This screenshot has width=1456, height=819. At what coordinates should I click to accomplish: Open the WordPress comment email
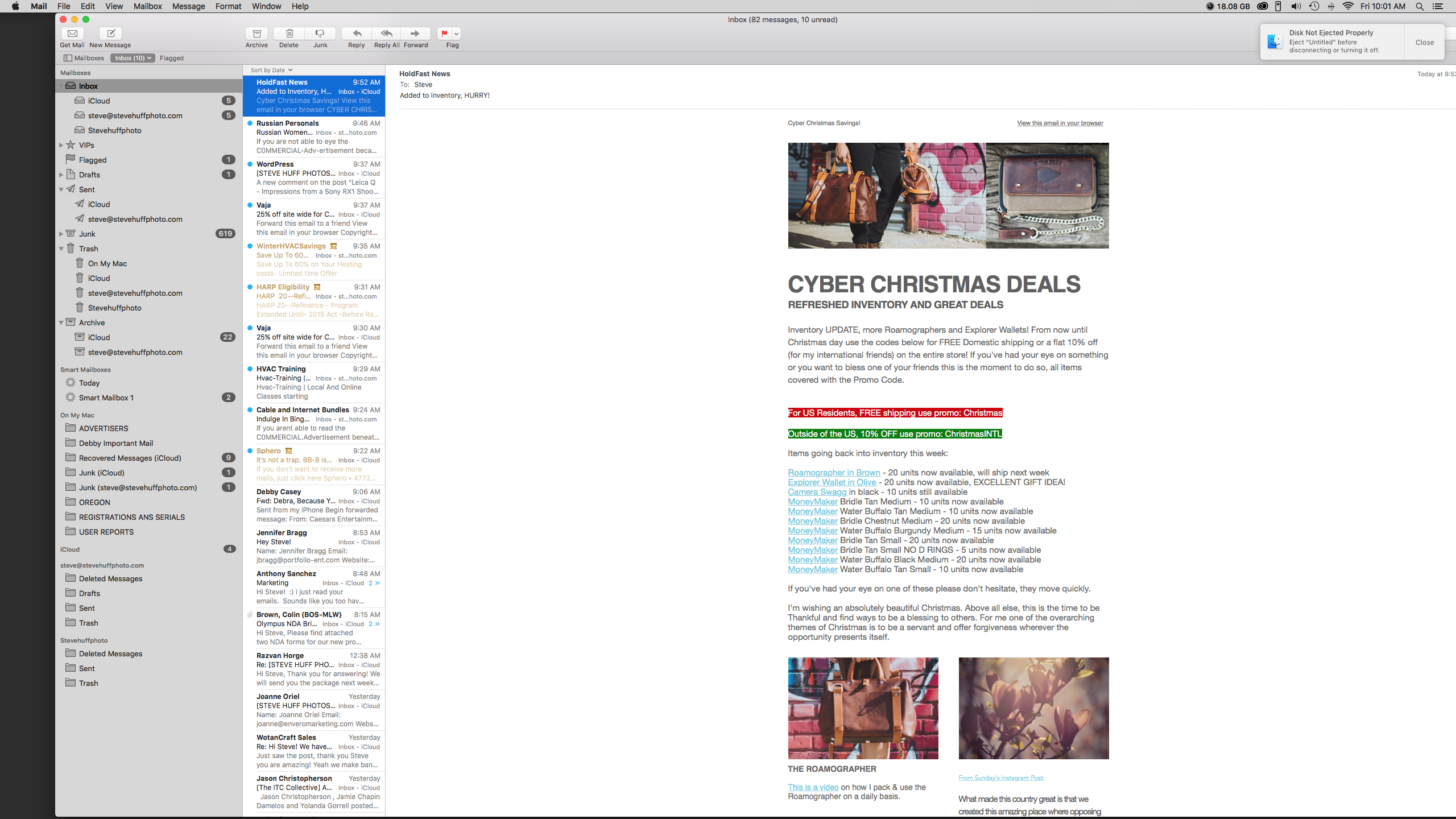[314, 178]
